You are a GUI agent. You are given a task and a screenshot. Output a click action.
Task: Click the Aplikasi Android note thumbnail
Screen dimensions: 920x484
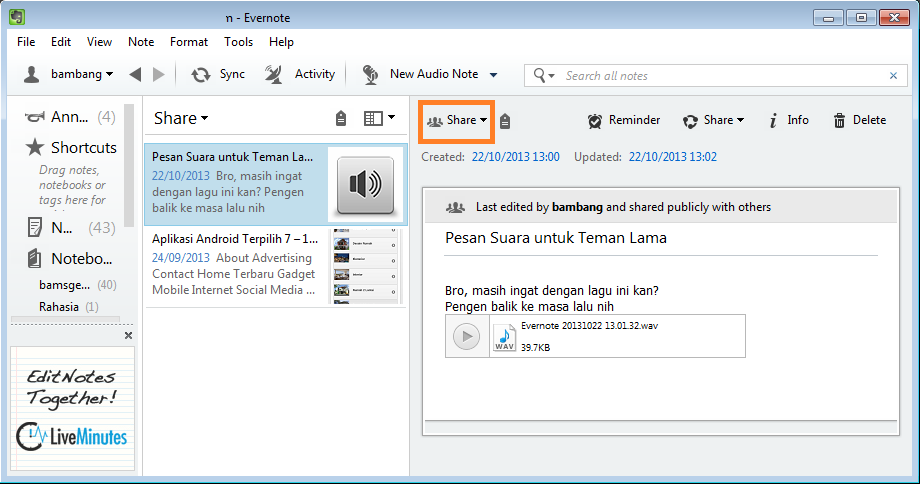(x=366, y=266)
